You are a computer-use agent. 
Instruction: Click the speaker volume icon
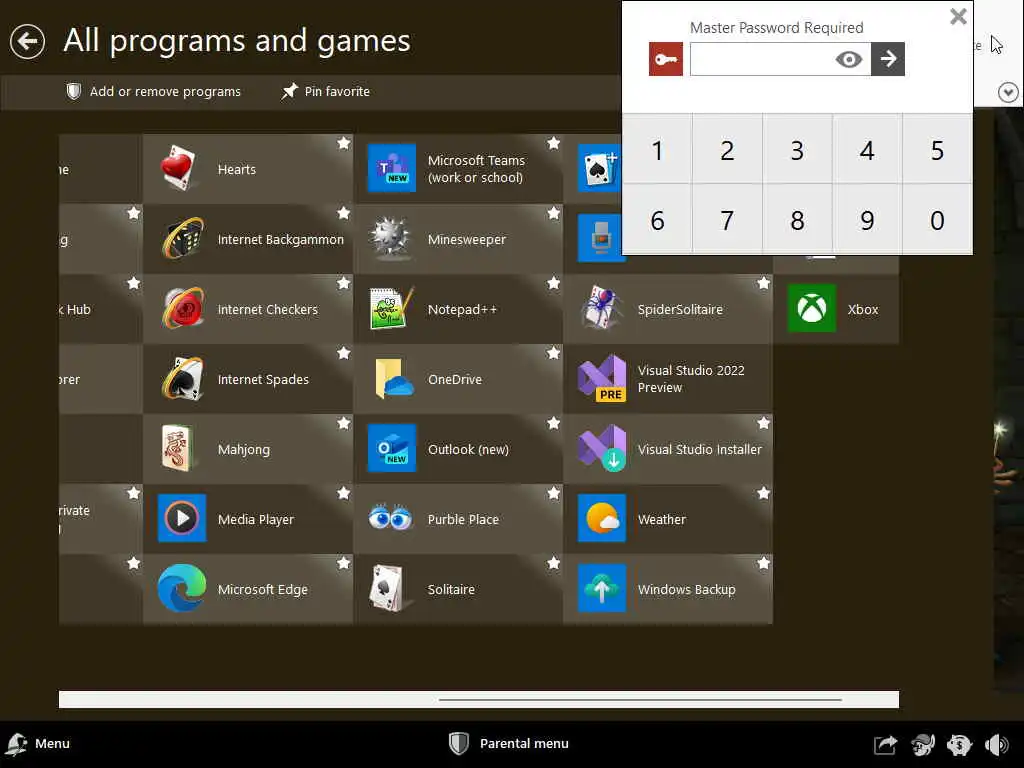click(996, 744)
